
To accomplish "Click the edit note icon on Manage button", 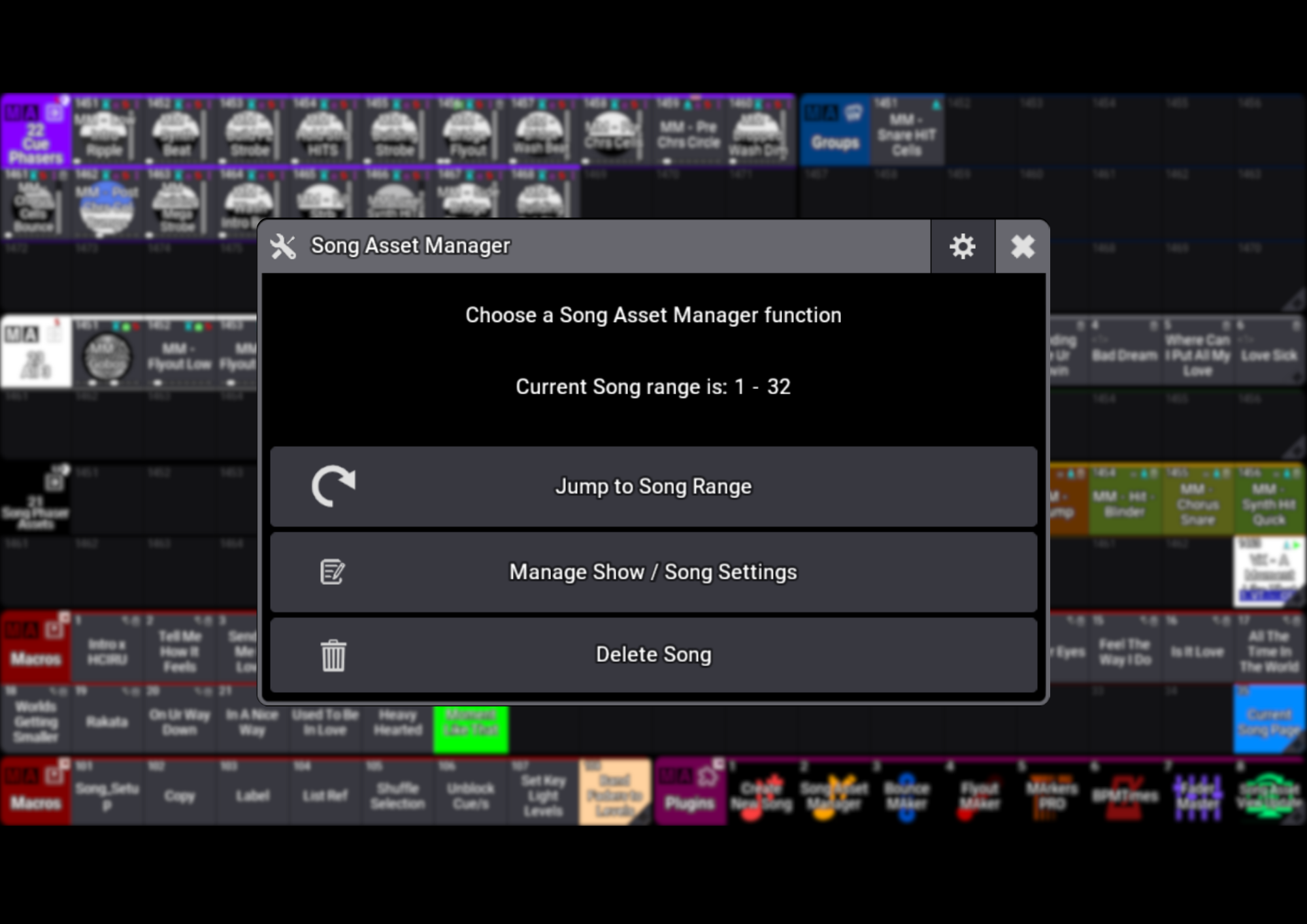I will coord(333,572).
